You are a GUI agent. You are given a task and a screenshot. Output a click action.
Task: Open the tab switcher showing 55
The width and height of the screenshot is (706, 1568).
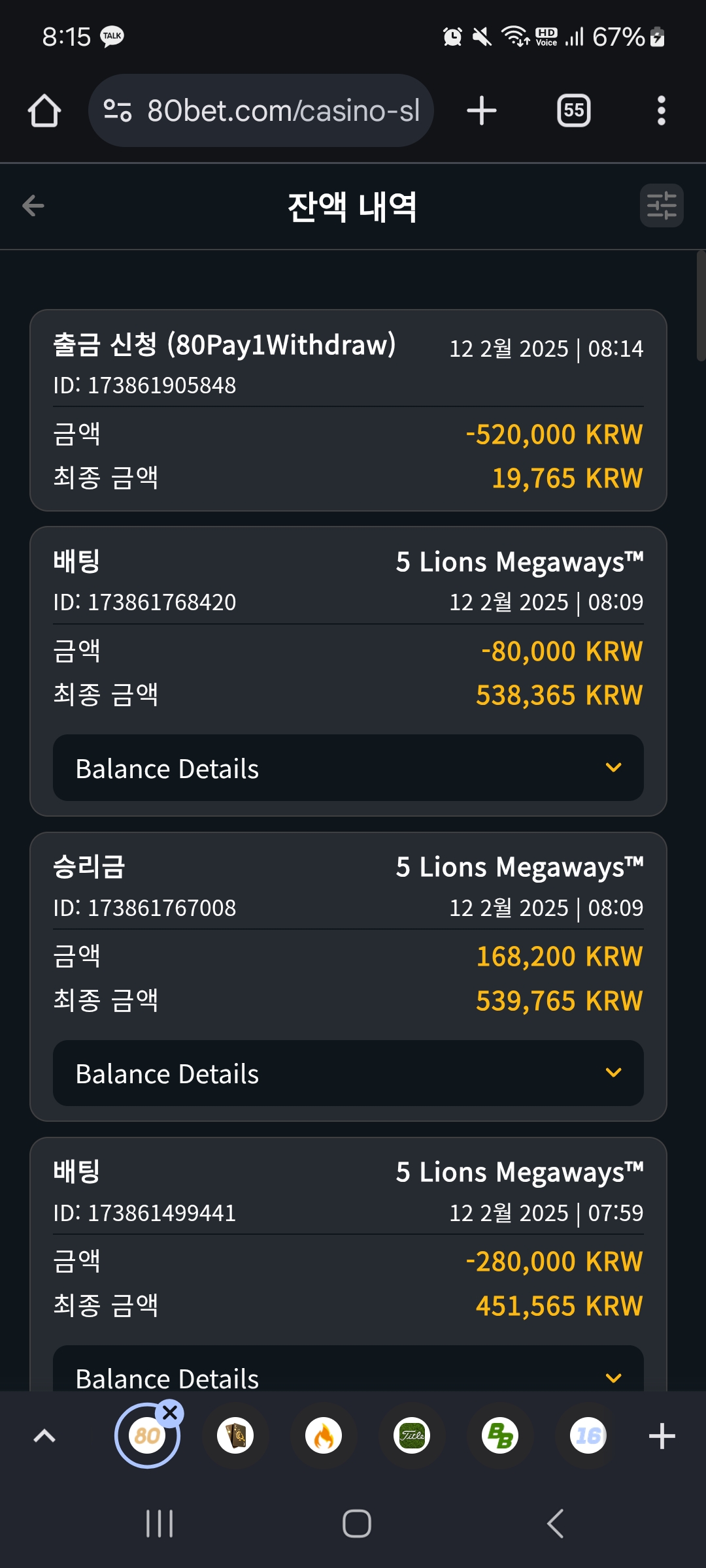(573, 110)
